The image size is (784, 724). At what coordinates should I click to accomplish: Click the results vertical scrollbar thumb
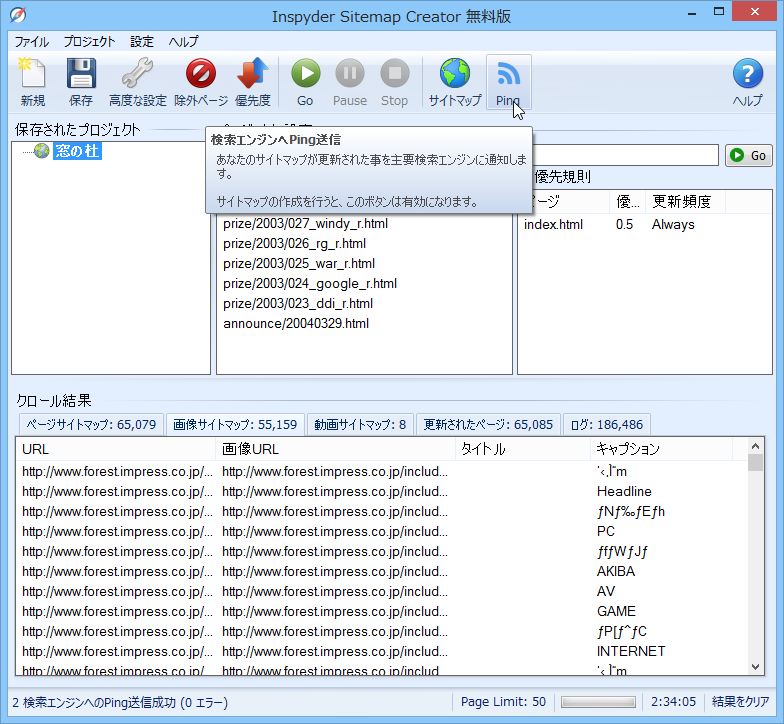[756, 462]
